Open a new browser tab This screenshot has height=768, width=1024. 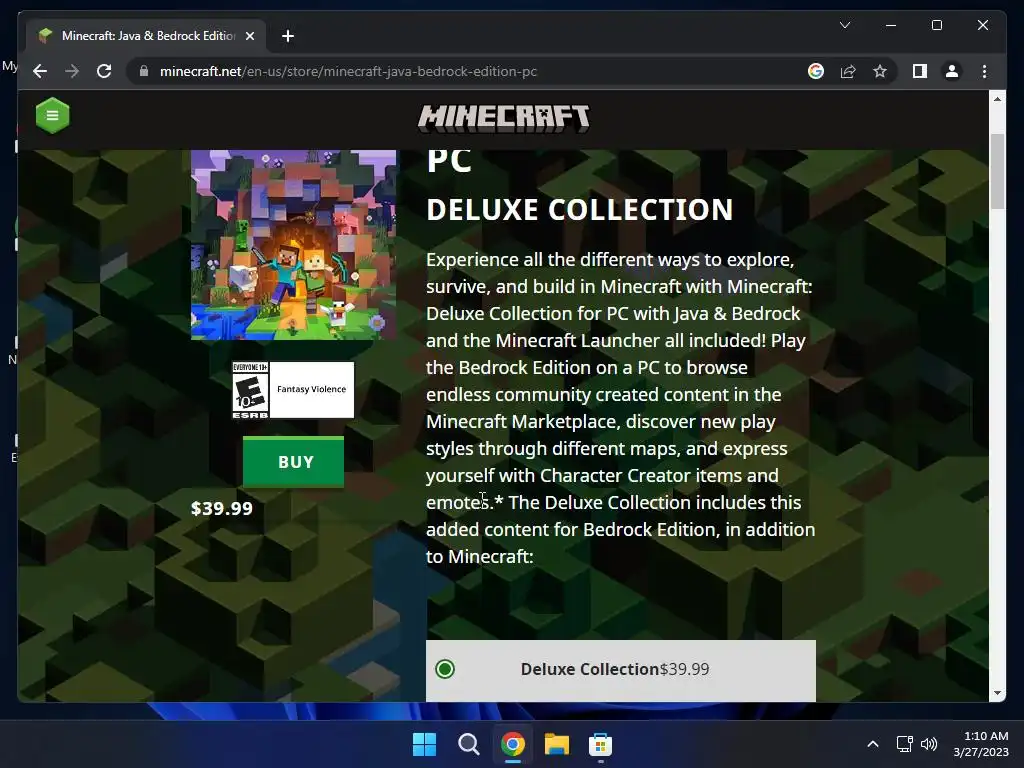288,36
